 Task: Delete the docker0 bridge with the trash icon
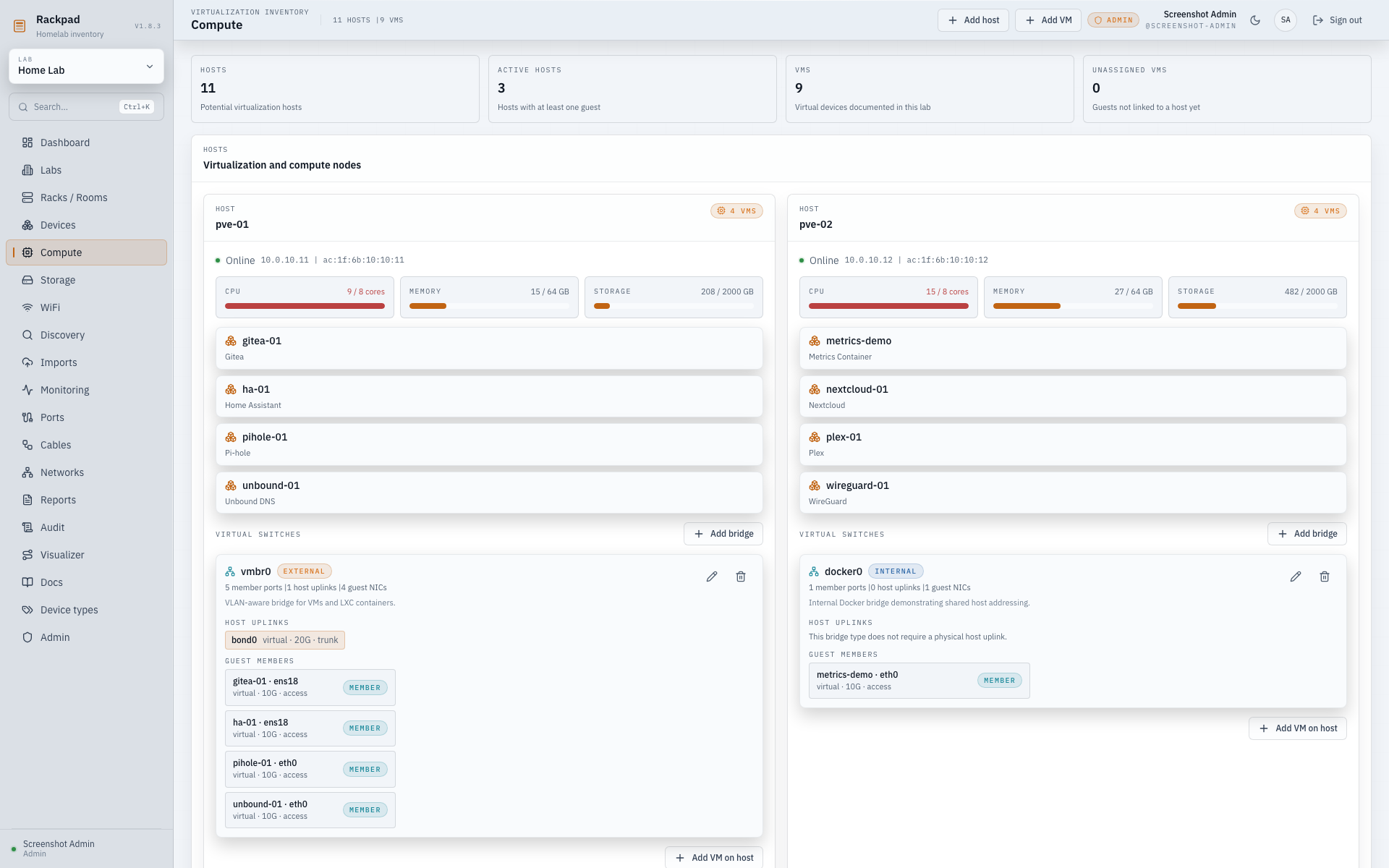pyautogui.click(x=1325, y=576)
